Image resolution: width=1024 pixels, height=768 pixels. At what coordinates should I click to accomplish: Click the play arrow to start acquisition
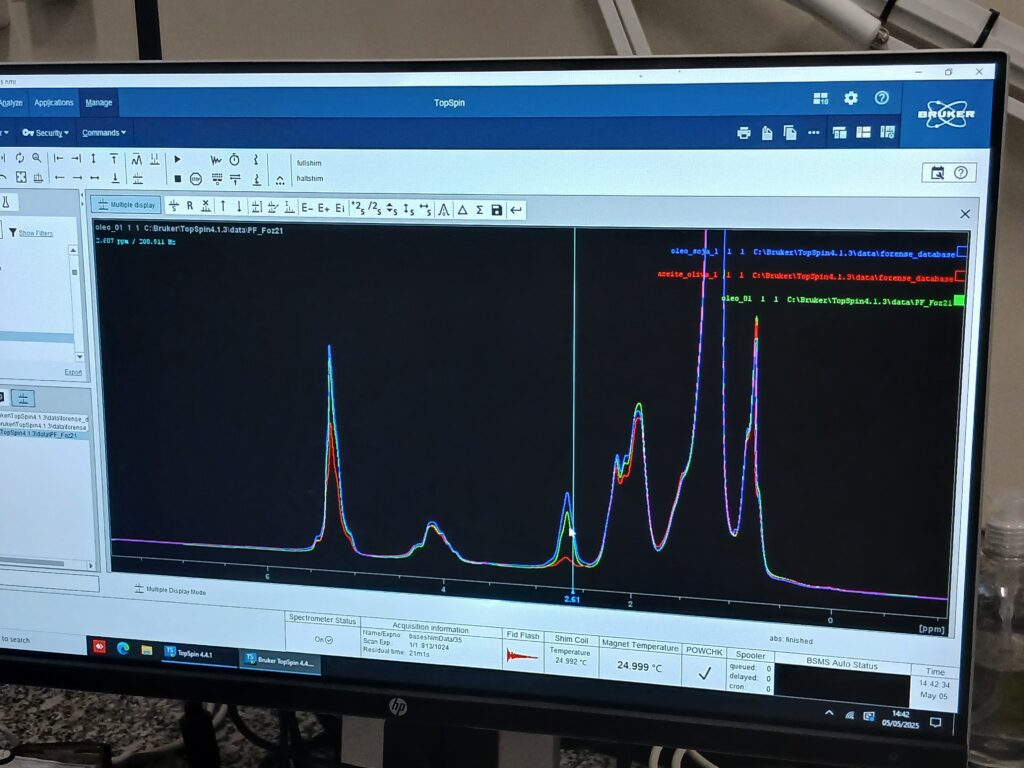(x=177, y=159)
